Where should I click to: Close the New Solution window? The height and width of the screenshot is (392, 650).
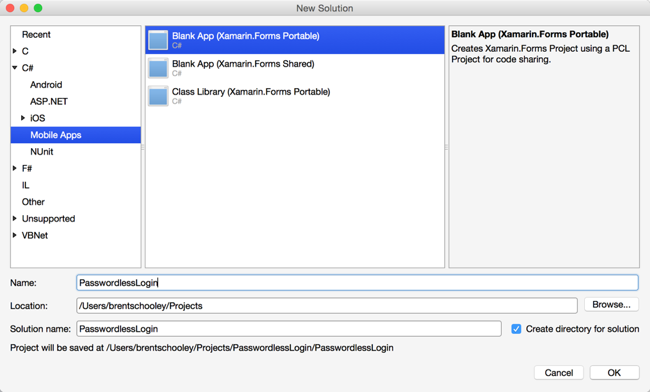tap(10, 8)
